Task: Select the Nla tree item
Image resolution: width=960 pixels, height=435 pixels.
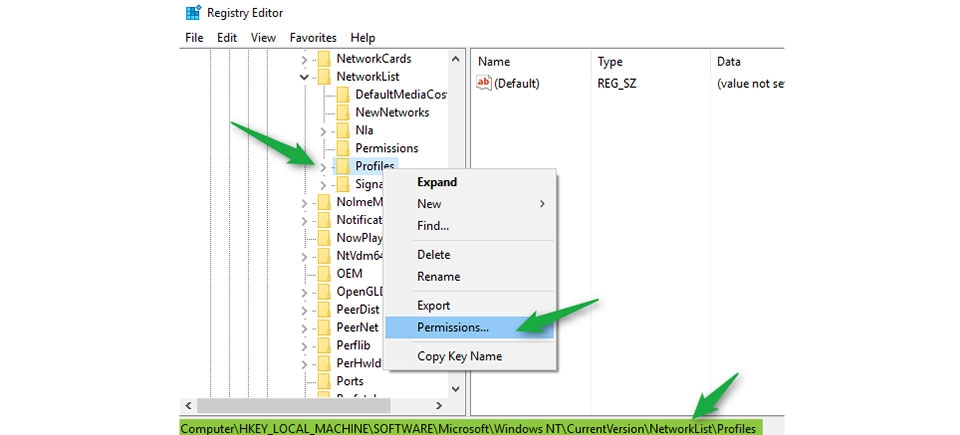Action: click(x=364, y=130)
